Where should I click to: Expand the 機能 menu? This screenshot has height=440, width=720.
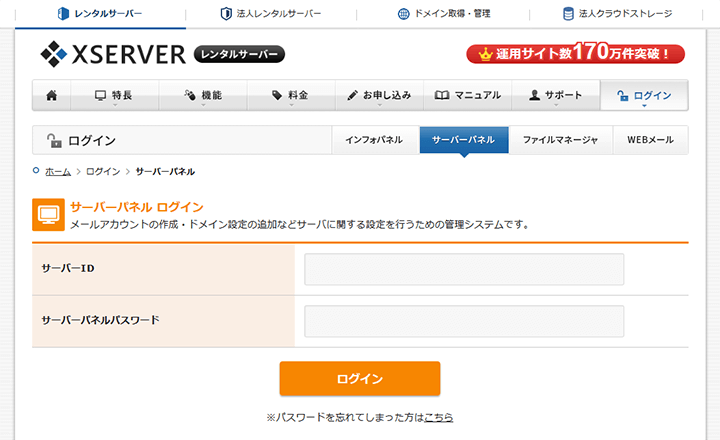pos(203,95)
